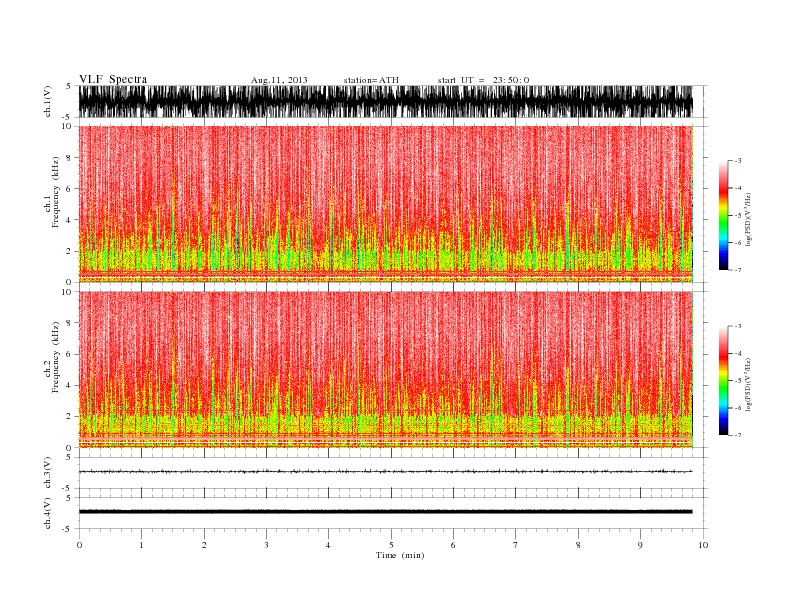Click time axis tick label '7'
792x612 pixels.
coord(516,545)
